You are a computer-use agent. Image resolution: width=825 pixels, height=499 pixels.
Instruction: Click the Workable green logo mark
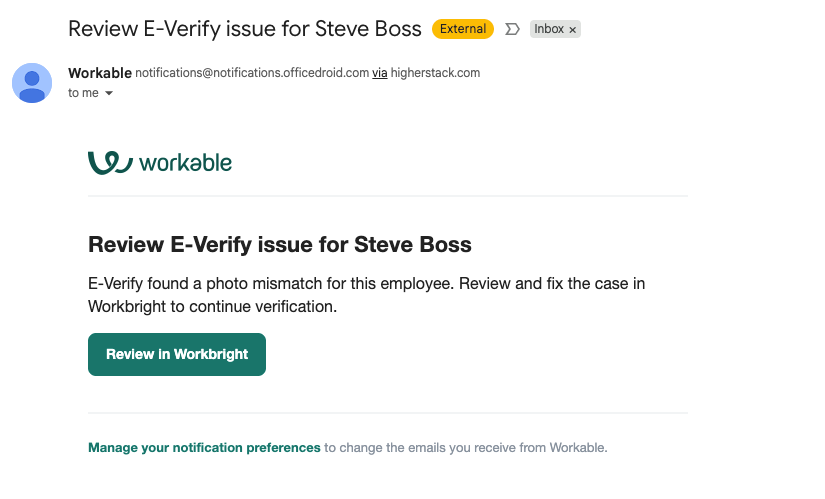(x=110, y=162)
